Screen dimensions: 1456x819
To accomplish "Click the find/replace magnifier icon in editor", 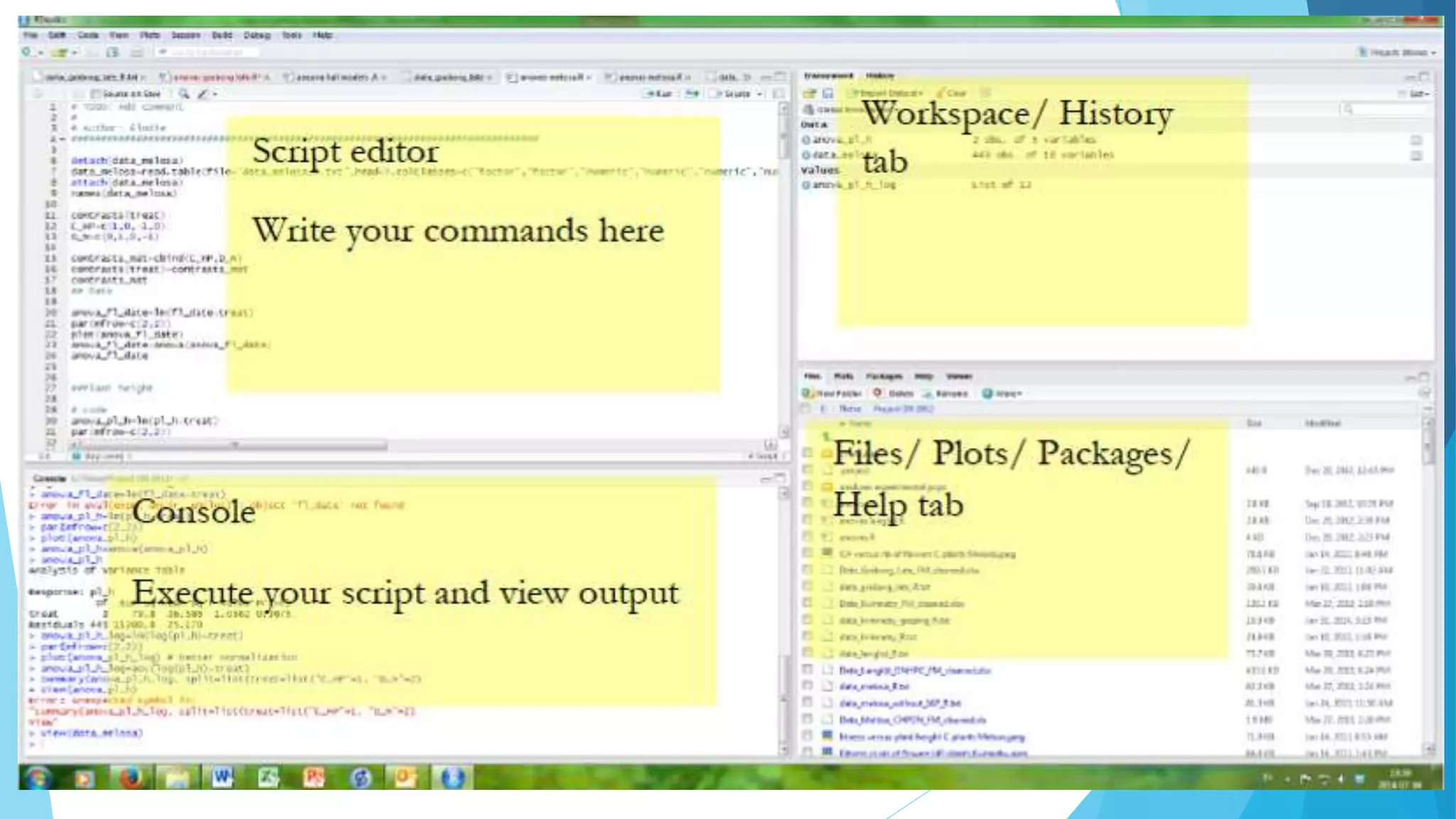I will 184,94.
